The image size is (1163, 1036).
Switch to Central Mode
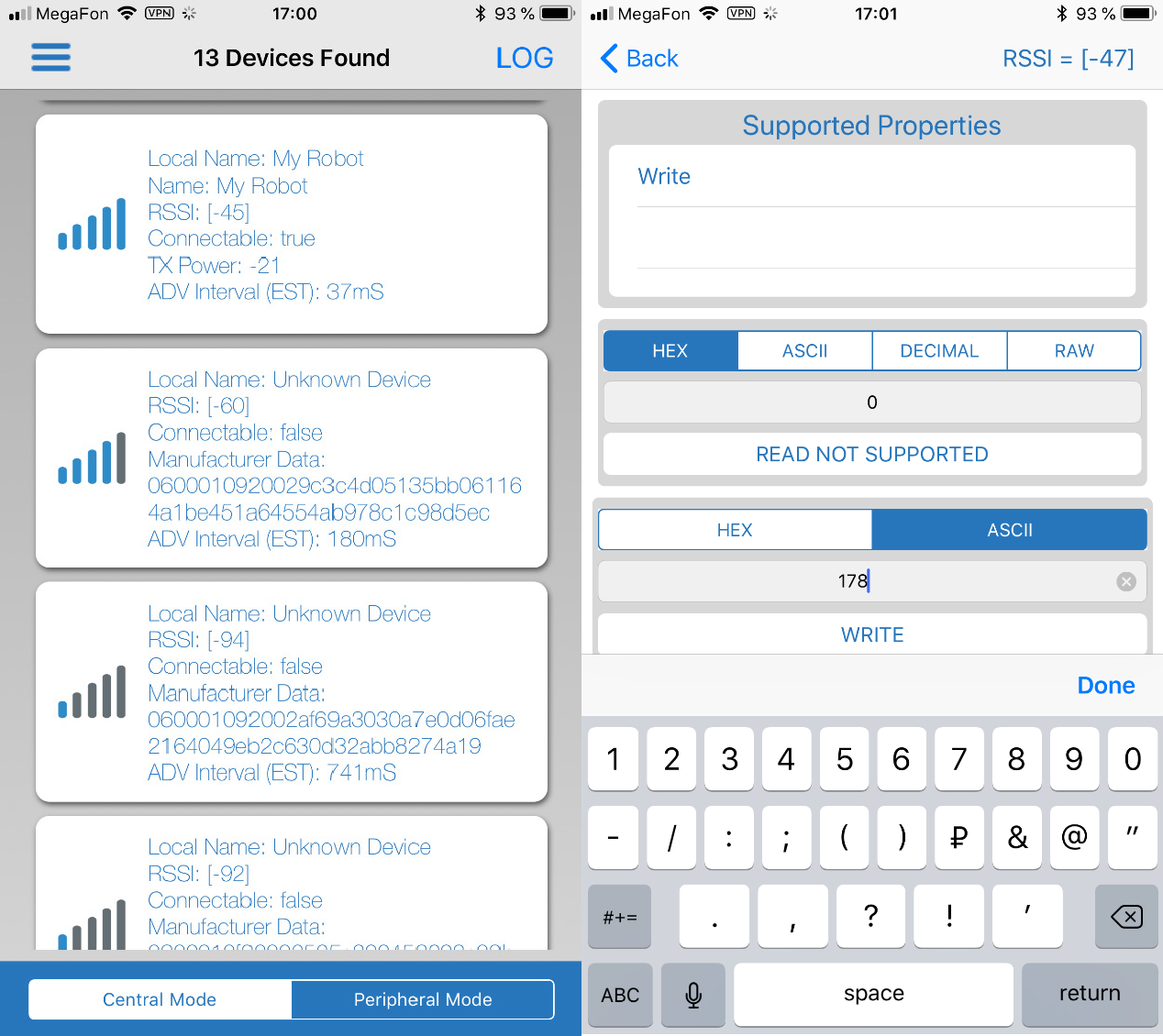pyautogui.click(x=160, y=999)
